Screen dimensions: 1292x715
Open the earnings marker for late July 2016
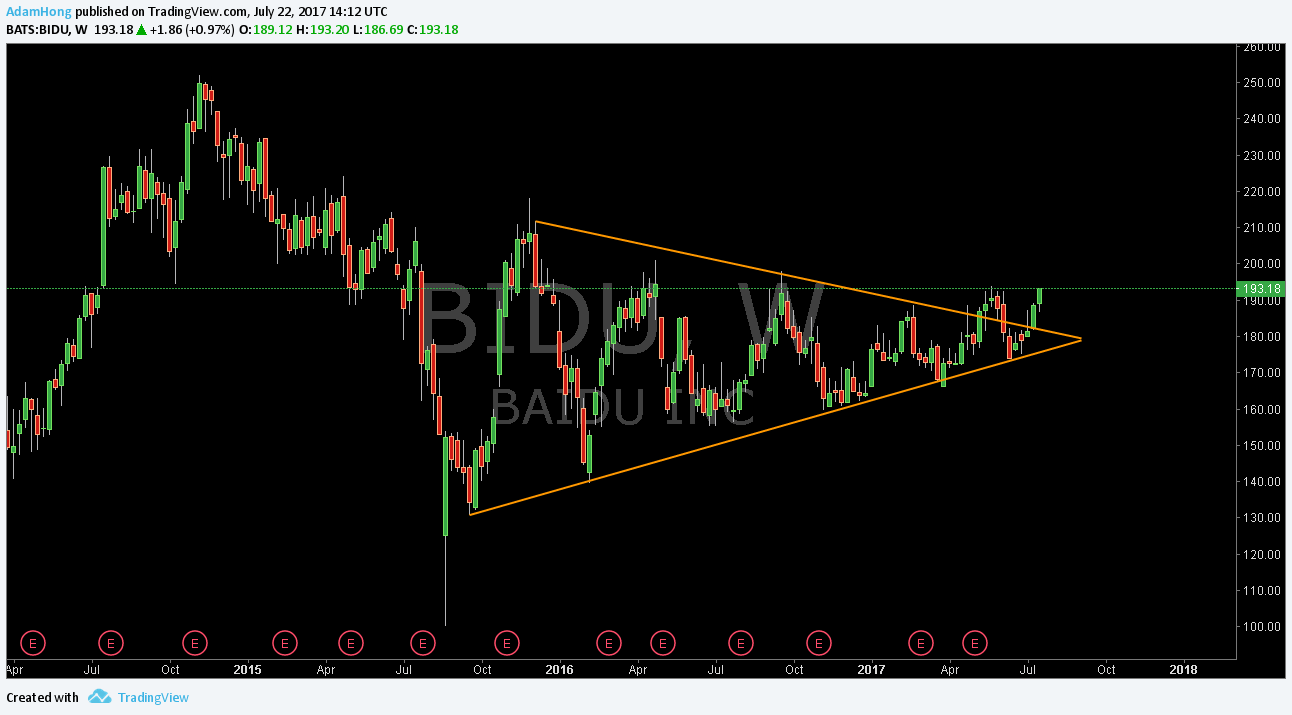pyautogui.click(x=740, y=641)
